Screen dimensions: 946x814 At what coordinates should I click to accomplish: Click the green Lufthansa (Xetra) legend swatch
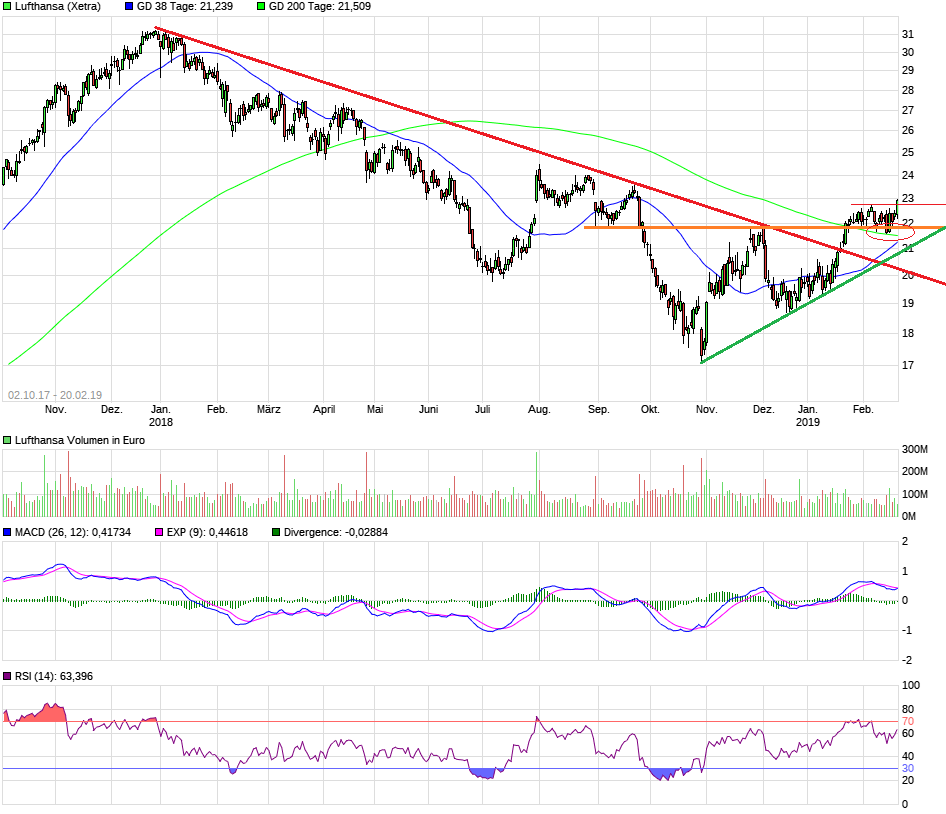(x=7, y=7)
